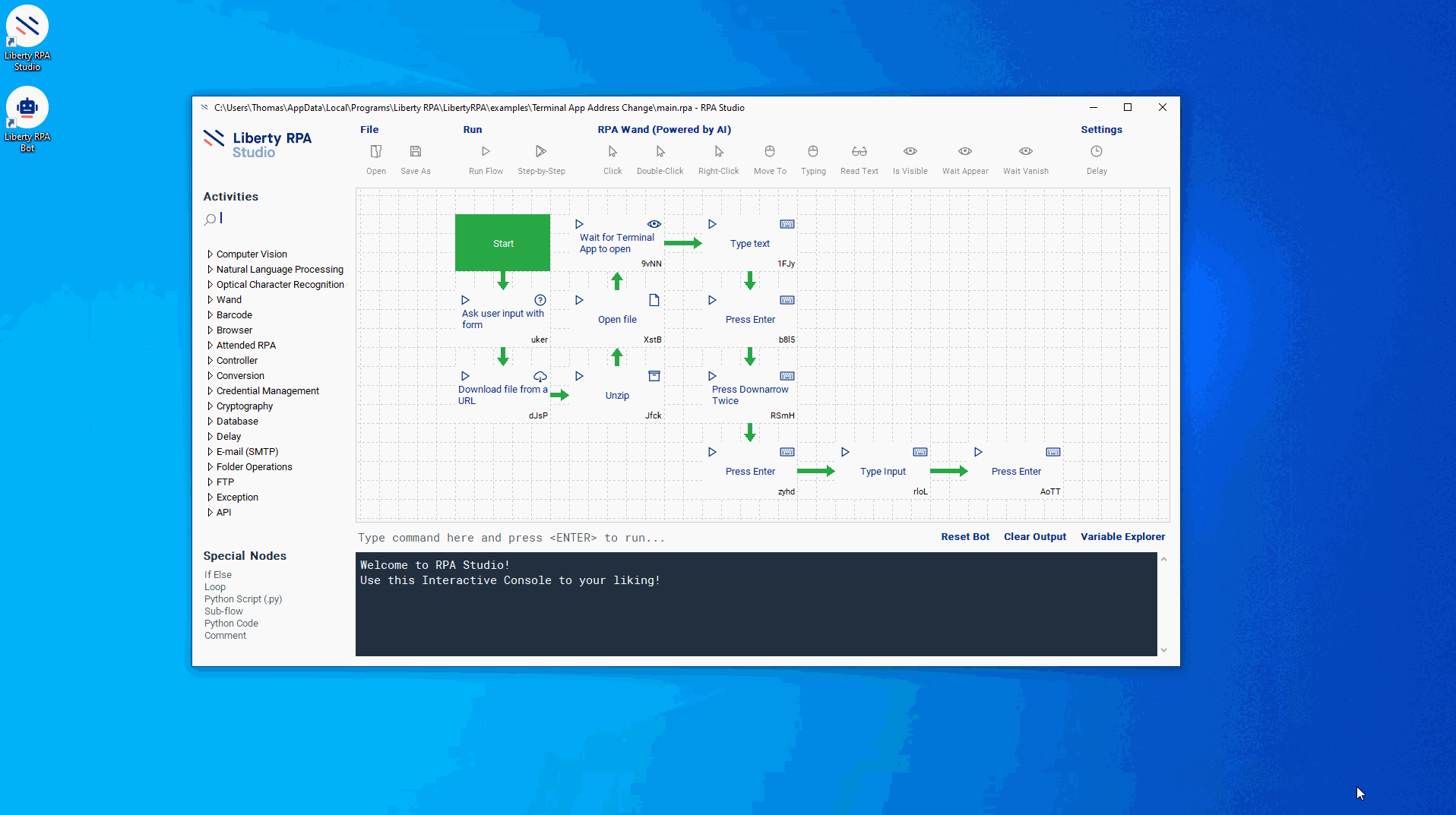The width and height of the screenshot is (1456, 815).
Task: Select the Double-Click wand tool
Action: [660, 152]
